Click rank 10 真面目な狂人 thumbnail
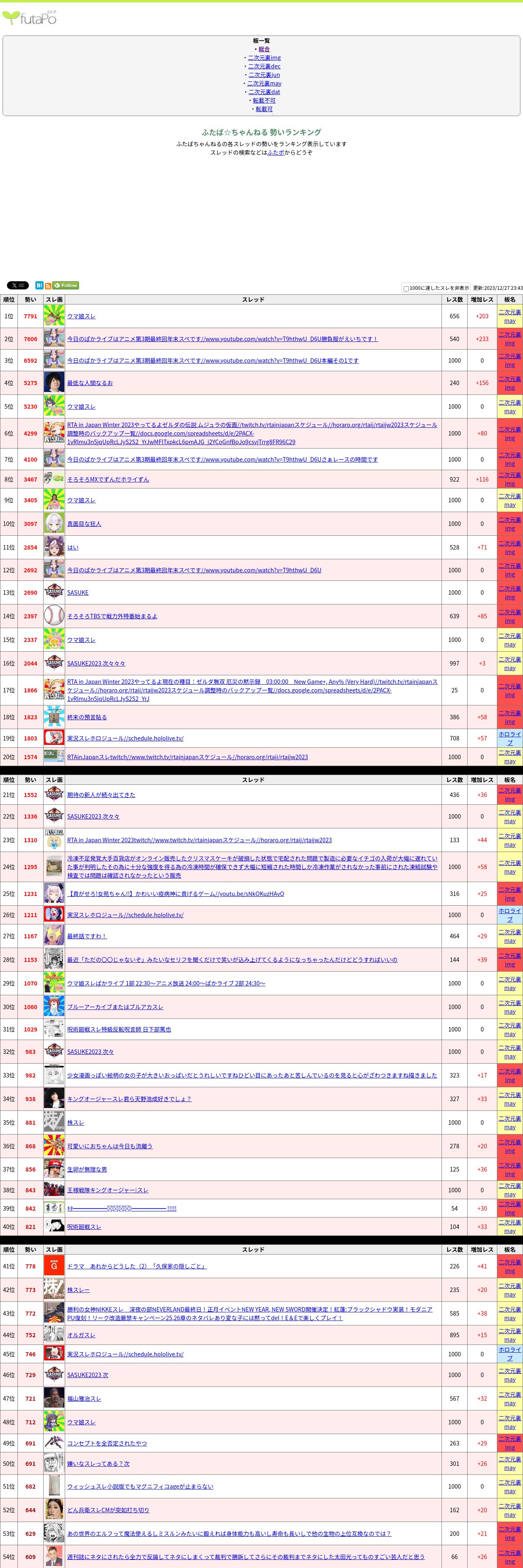The image size is (523, 1568). coord(54,523)
